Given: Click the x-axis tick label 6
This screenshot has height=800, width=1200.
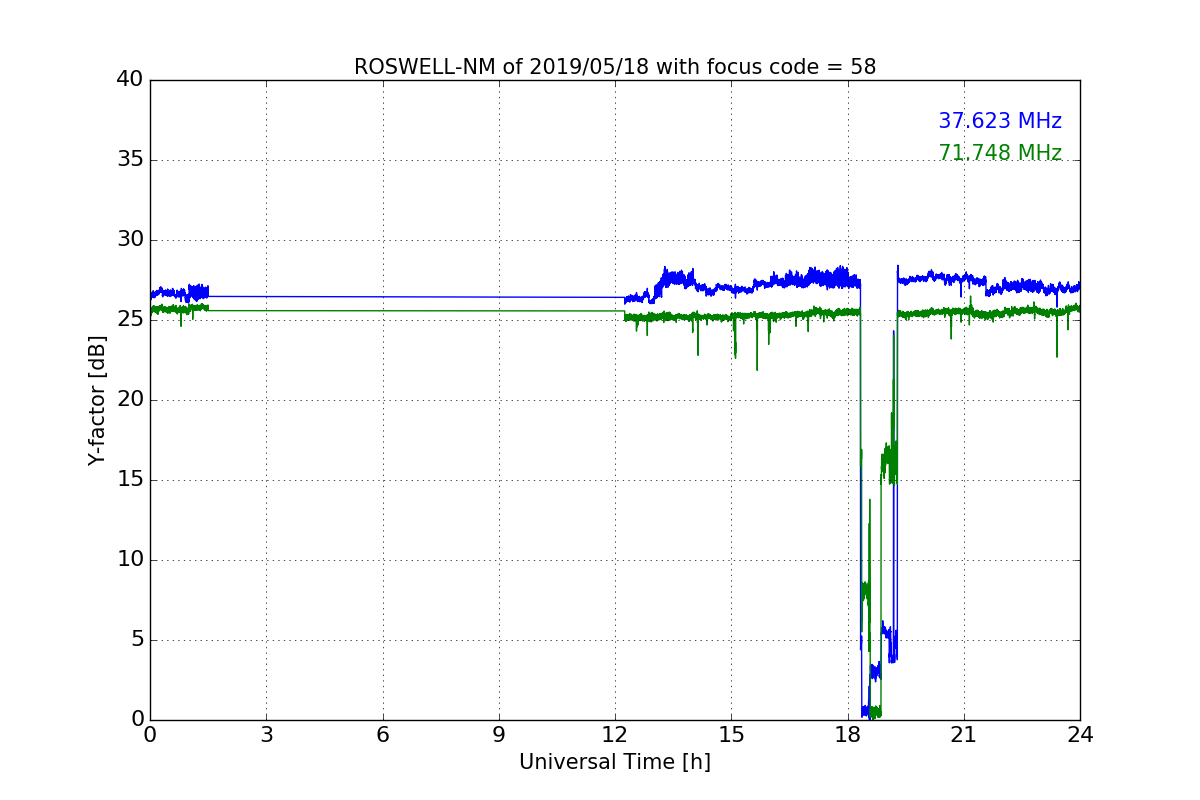Looking at the screenshot, I should 383,735.
